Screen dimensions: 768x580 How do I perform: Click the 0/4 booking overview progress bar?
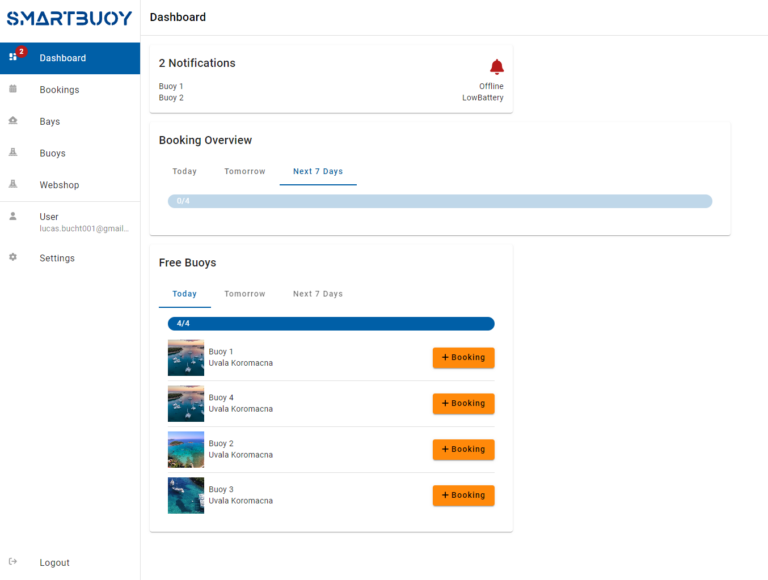pyautogui.click(x=440, y=201)
